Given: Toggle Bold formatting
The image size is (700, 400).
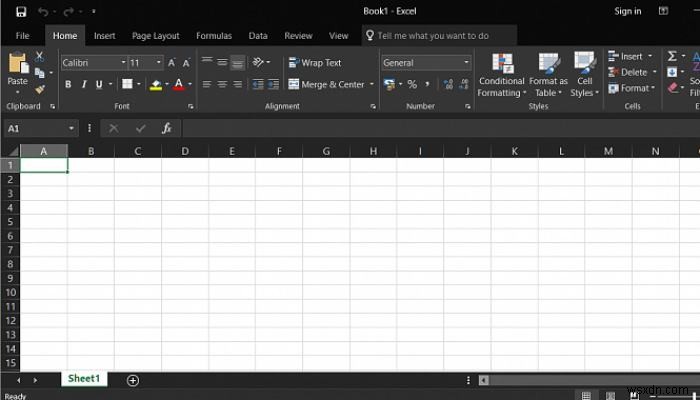Looking at the screenshot, I should click(x=68, y=85).
